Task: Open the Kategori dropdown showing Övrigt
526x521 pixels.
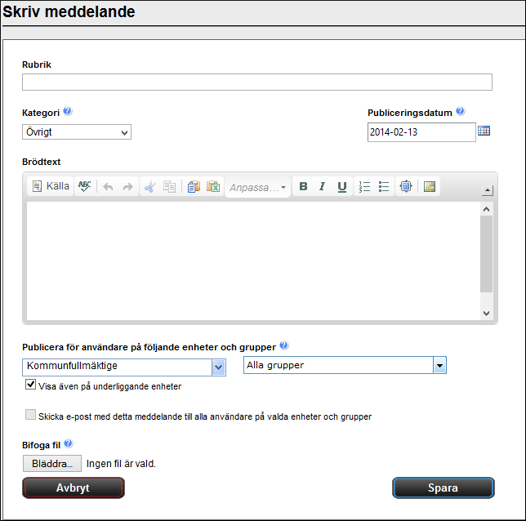Action: coord(77,132)
